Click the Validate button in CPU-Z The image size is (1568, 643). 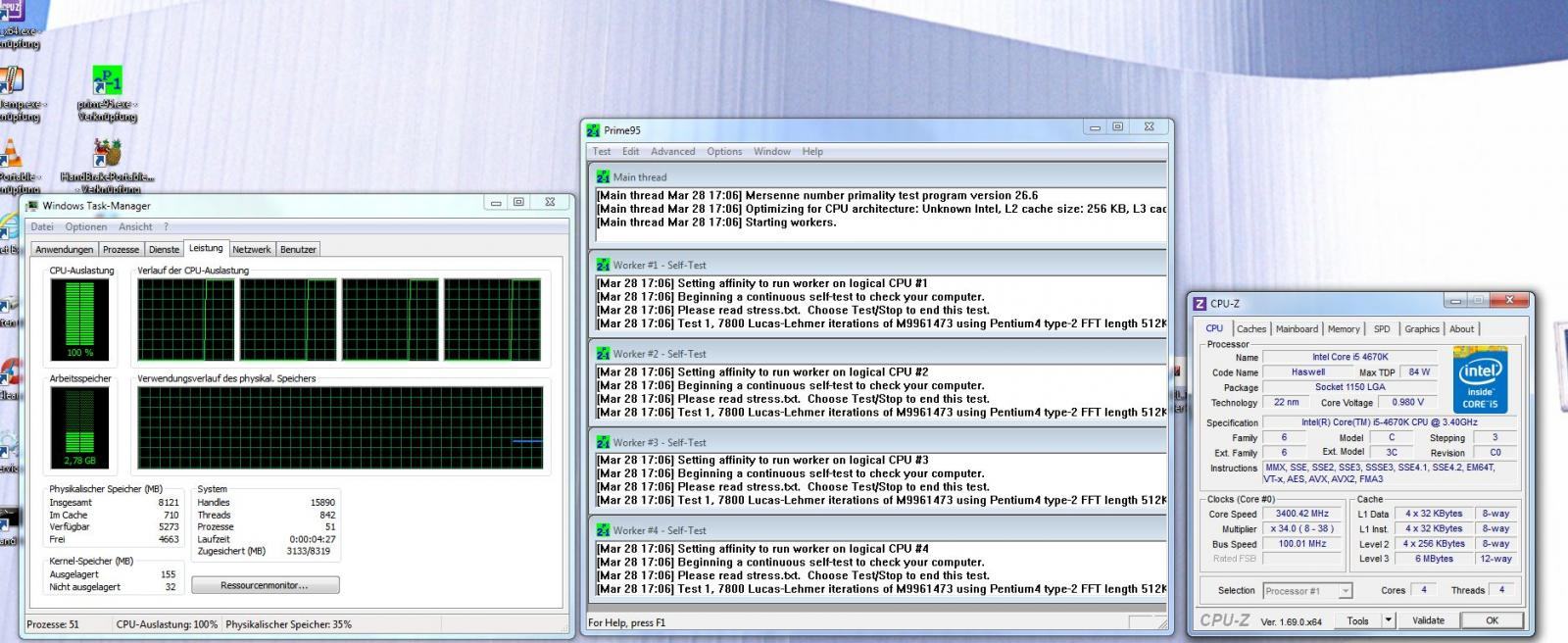pyautogui.click(x=1428, y=620)
